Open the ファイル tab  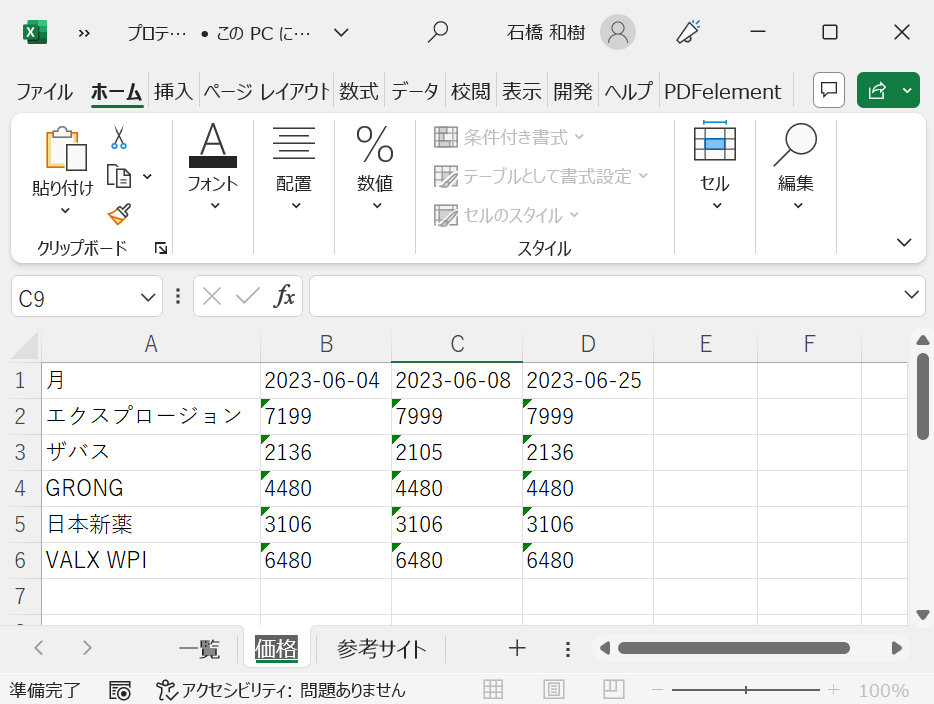point(44,92)
